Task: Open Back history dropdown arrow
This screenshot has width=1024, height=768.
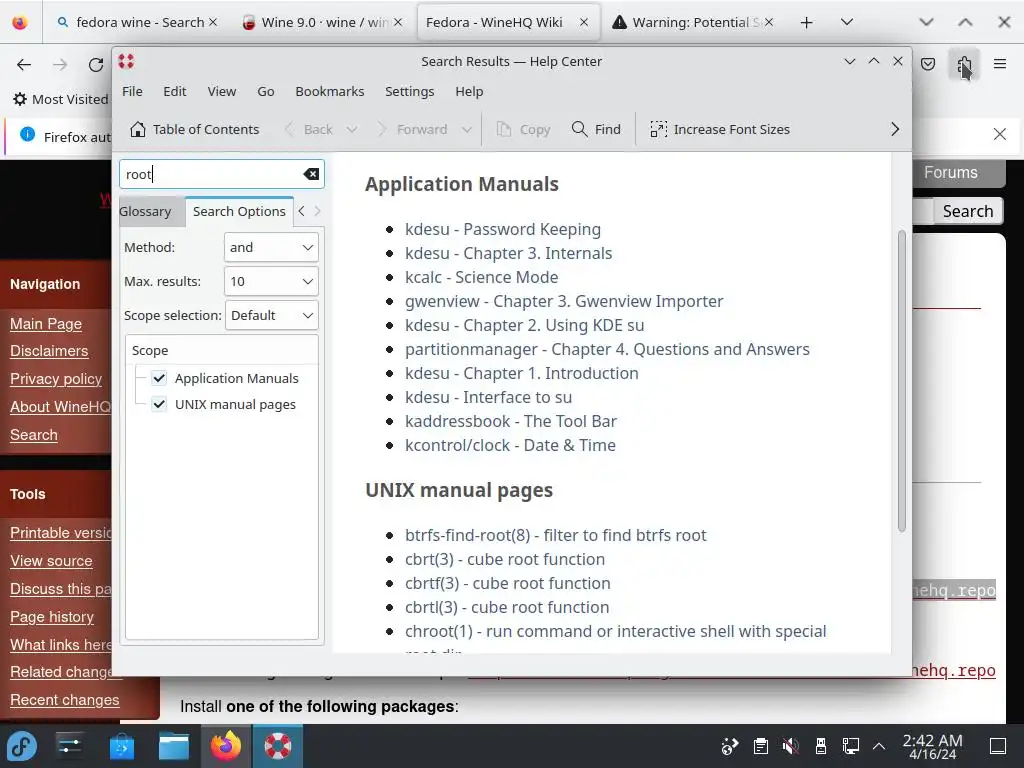Action: 351,129
